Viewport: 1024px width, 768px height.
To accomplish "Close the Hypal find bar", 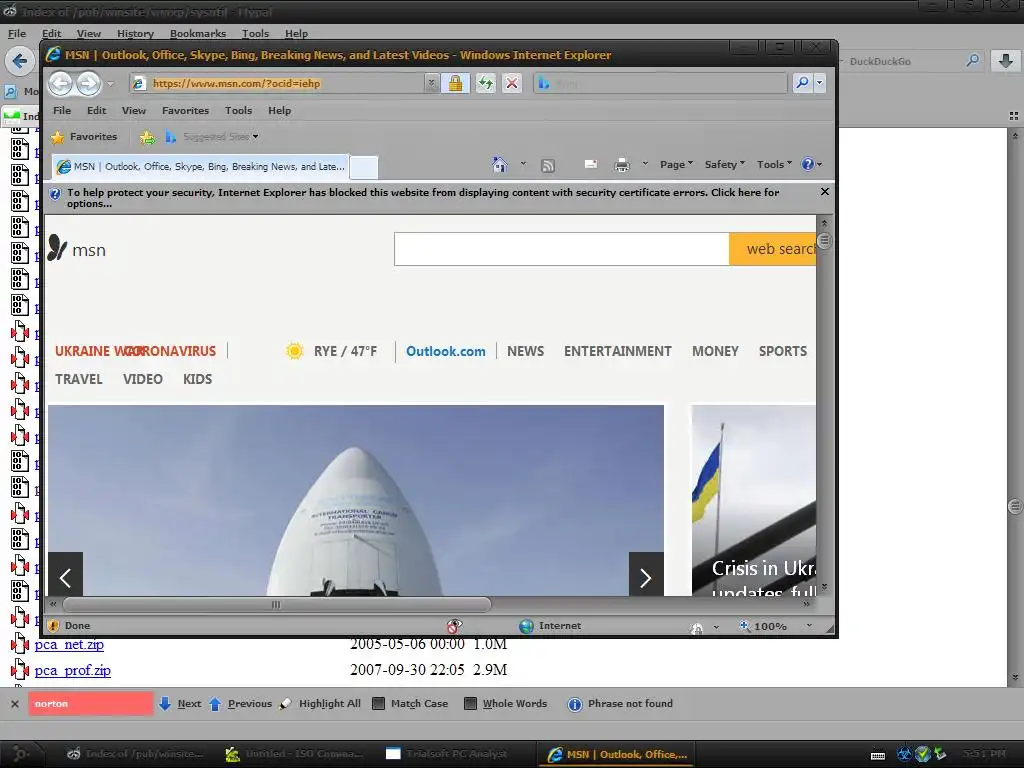I will coord(14,704).
